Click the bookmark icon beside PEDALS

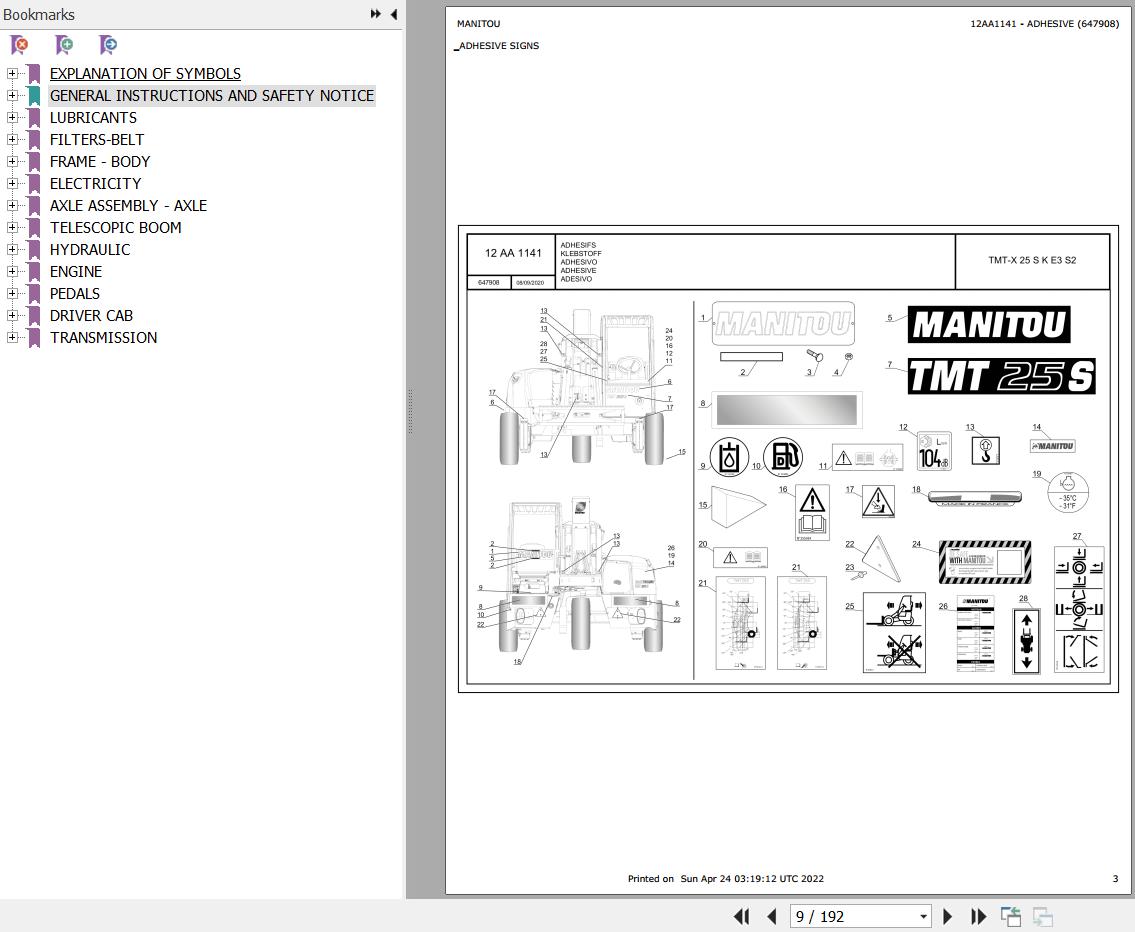click(x=33, y=295)
